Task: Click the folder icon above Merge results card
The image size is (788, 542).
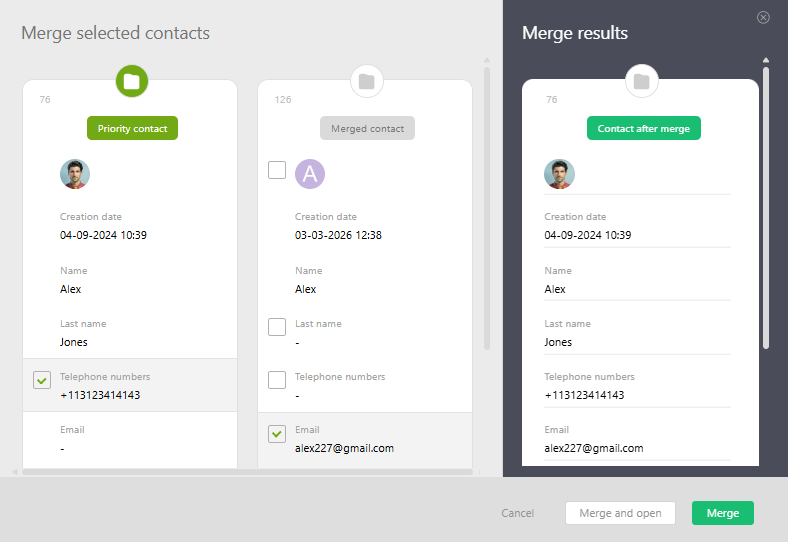Action: pos(641,81)
